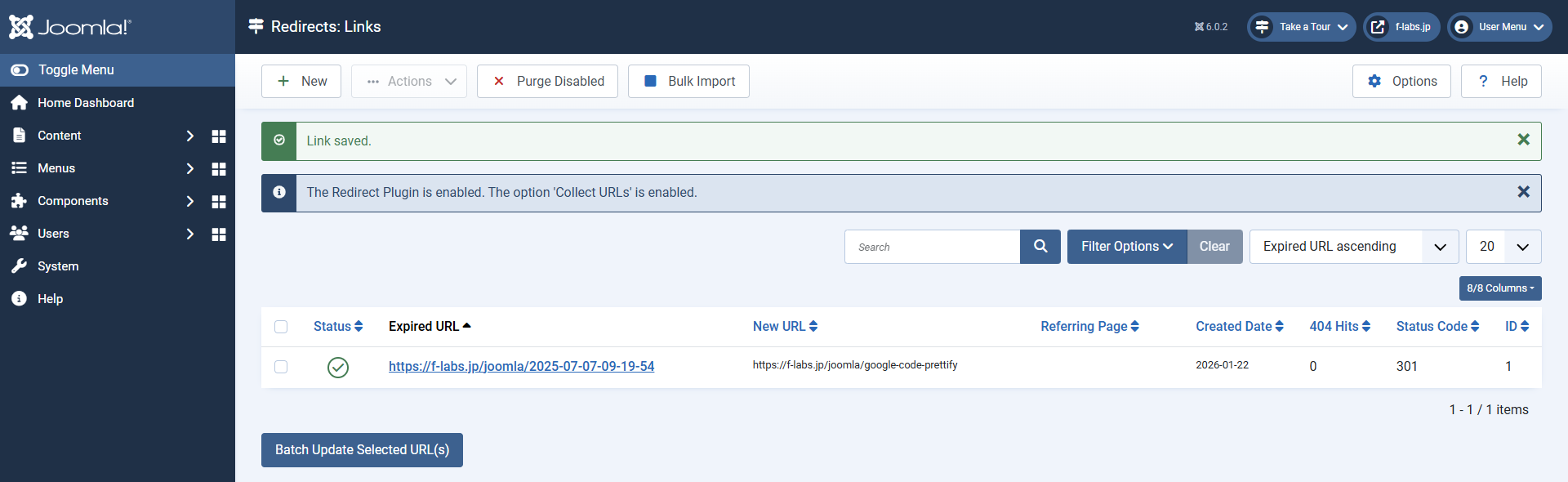Click into the Search input field
Viewport: 1568px width, 482px height.
[x=932, y=247]
